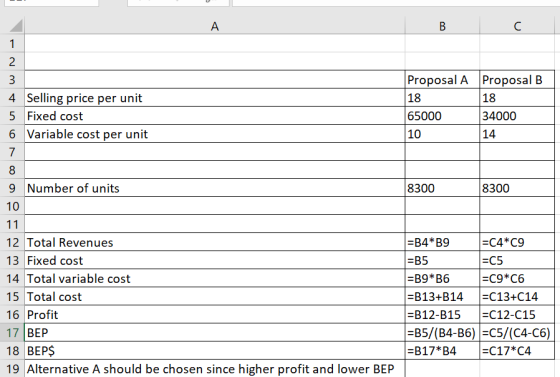Click Proposal A variable cost 10

tap(442, 134)
